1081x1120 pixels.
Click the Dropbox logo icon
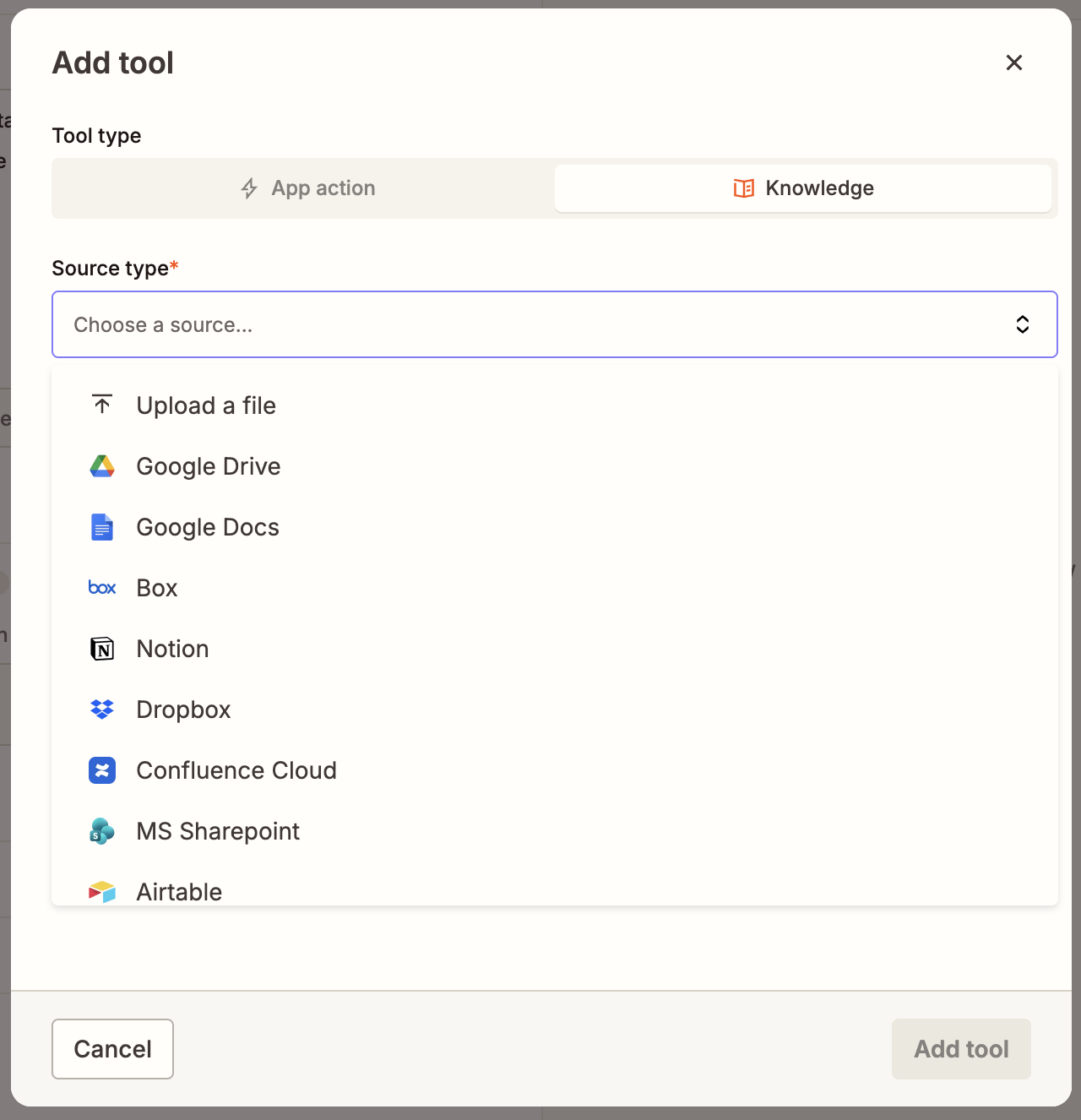pos(102,710)
